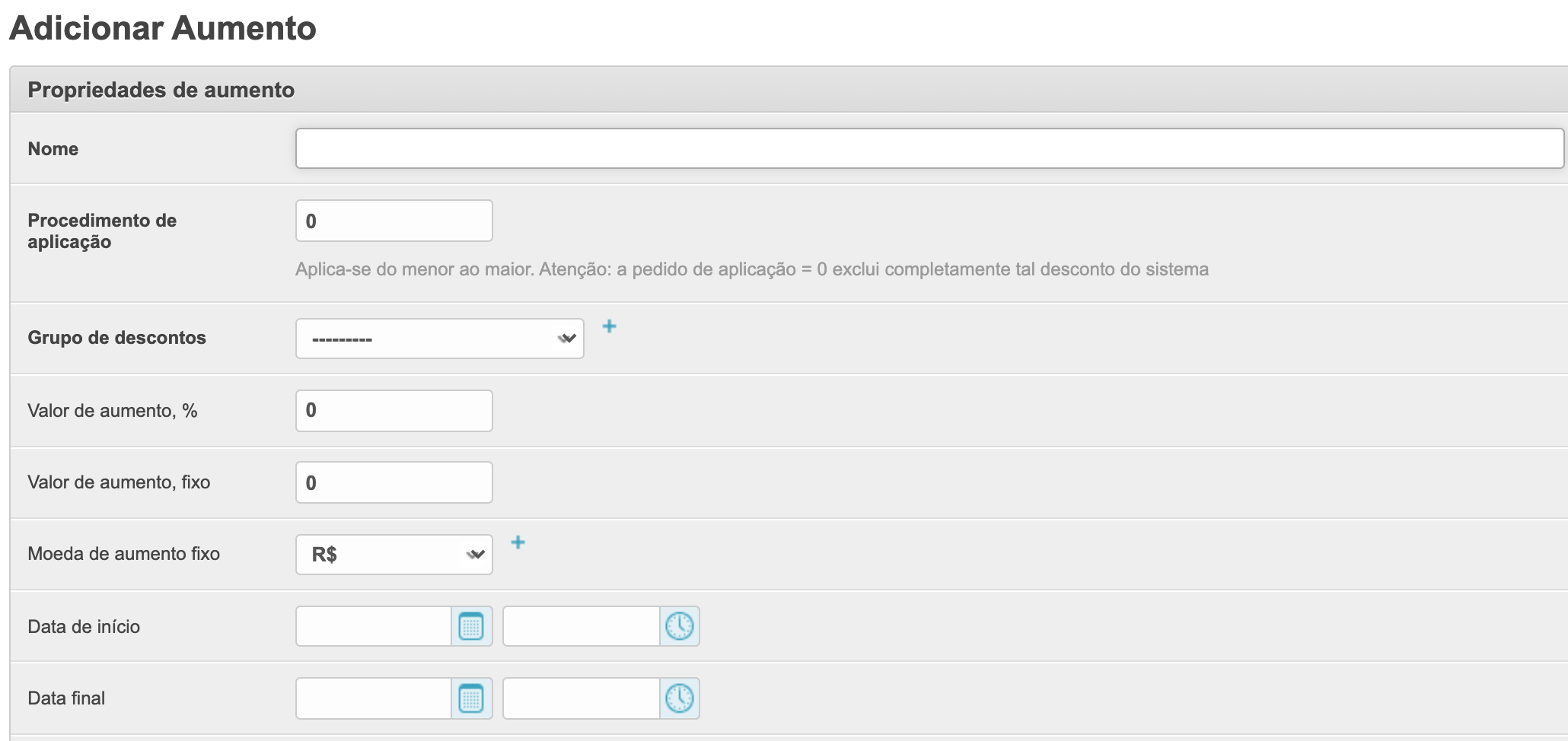Open the calendar picker for Data final
Screen dimensions: 1568x741
471,698
